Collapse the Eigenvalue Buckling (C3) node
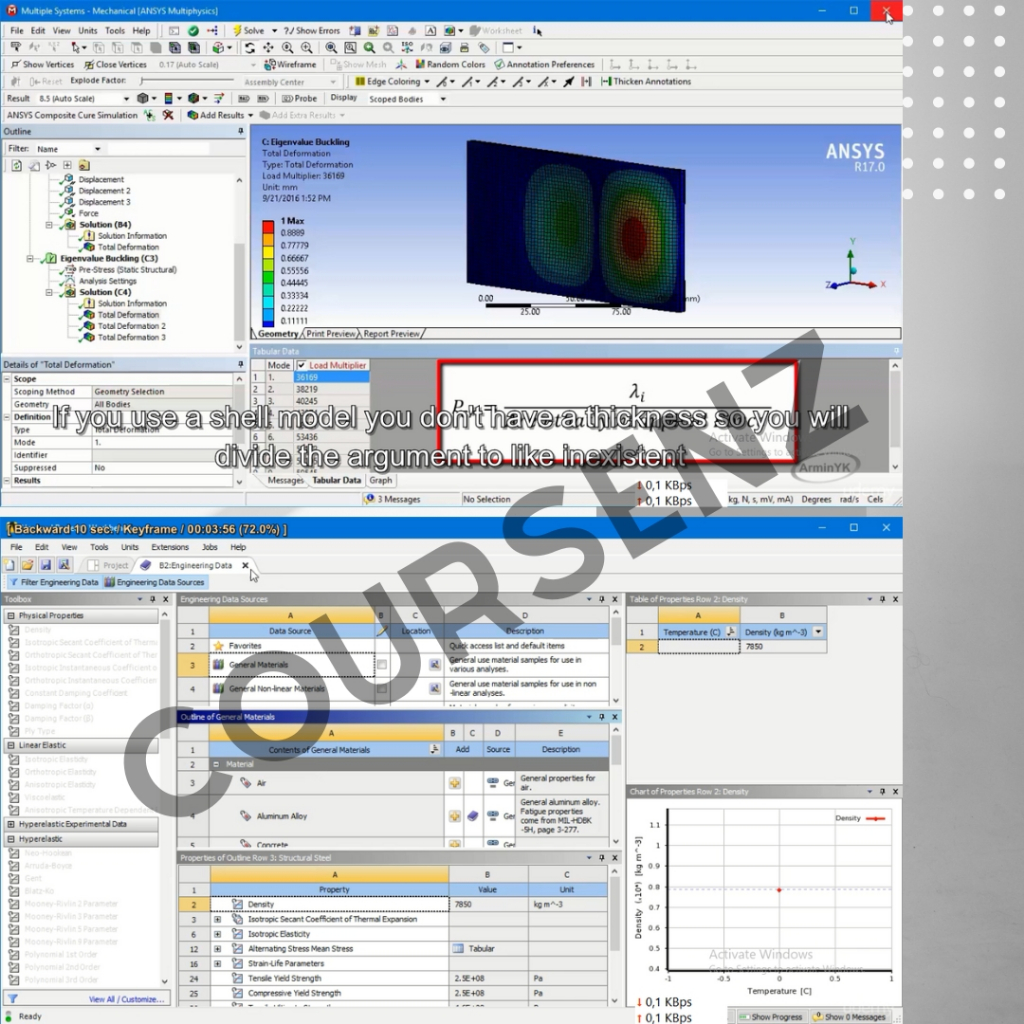1024x1024 pixels. (x=30, y=259)
